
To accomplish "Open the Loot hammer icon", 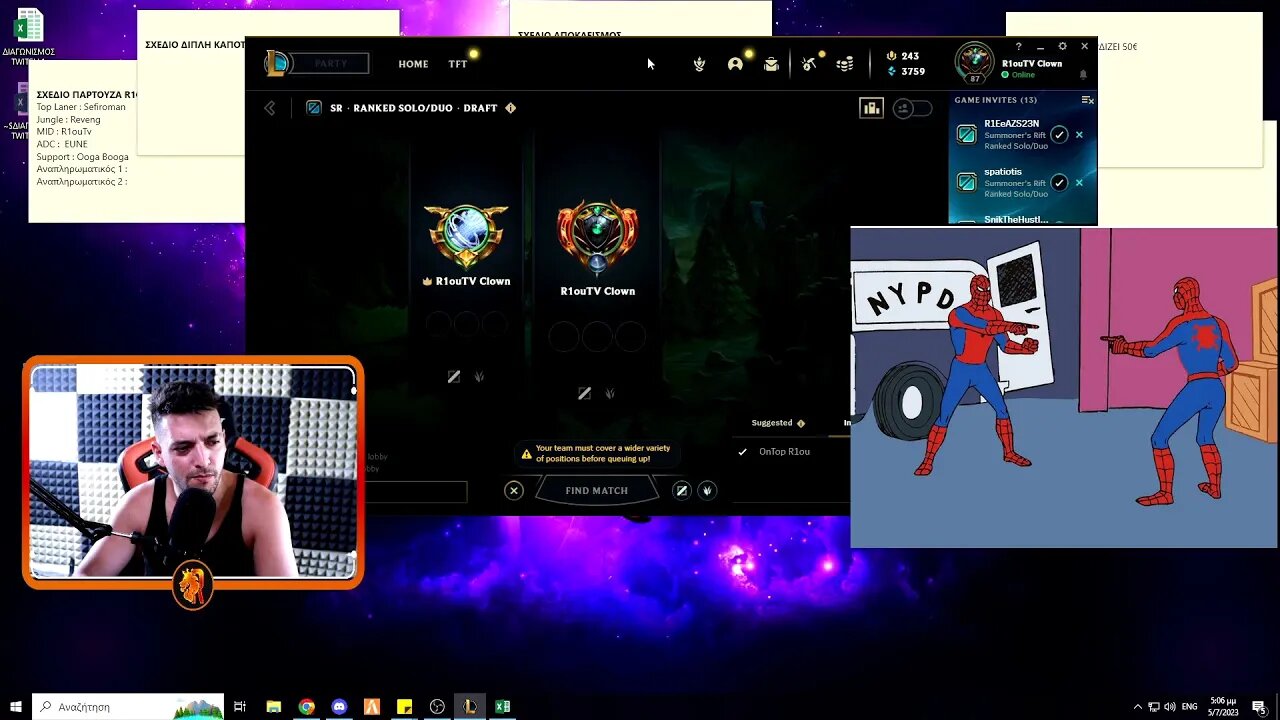I will coord(809,64).
